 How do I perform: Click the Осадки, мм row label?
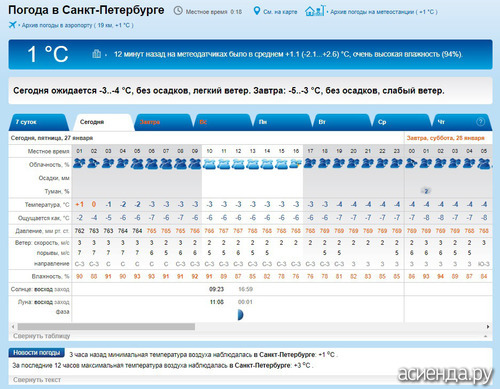point(54,178)
